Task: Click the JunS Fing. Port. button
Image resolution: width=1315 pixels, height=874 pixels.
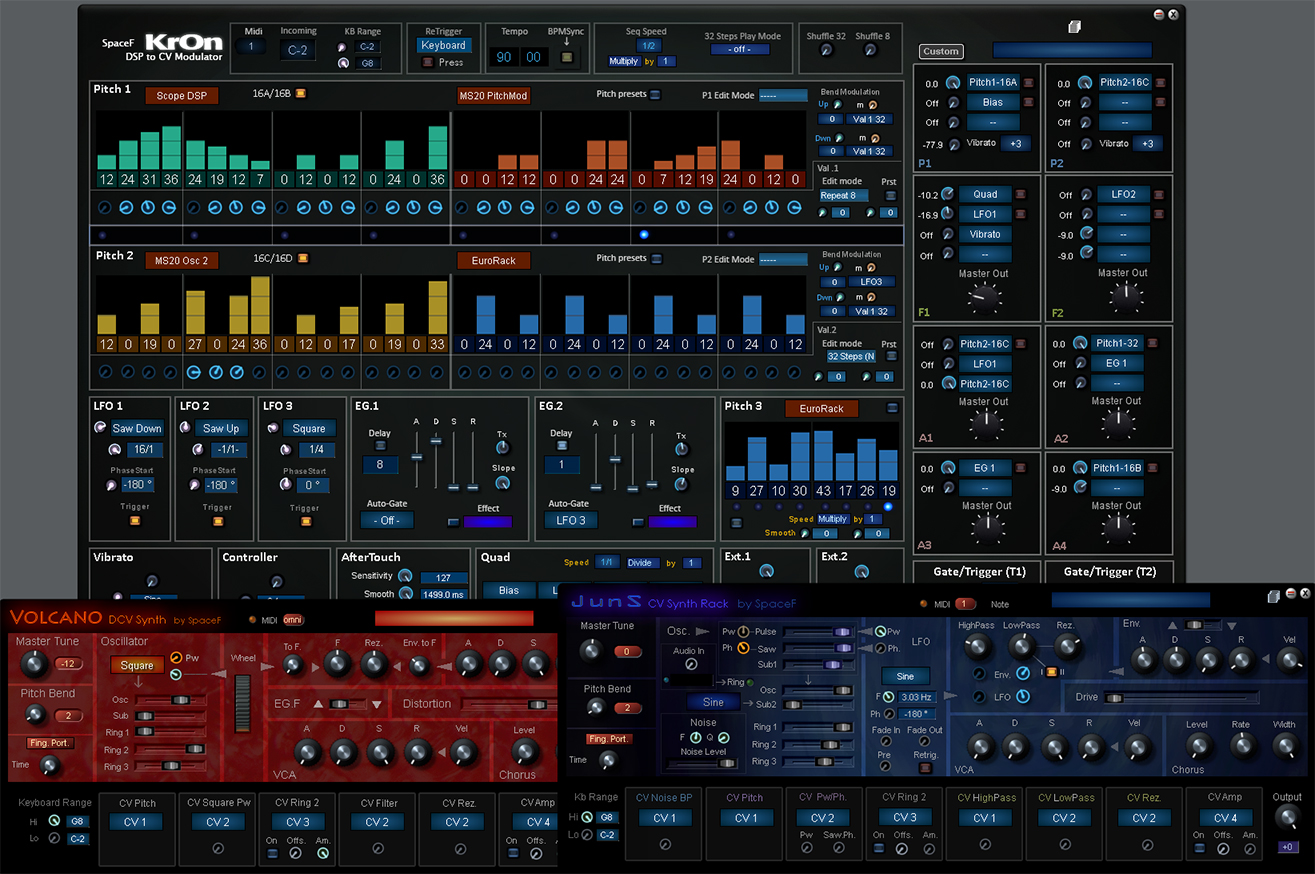Action: 608,739
